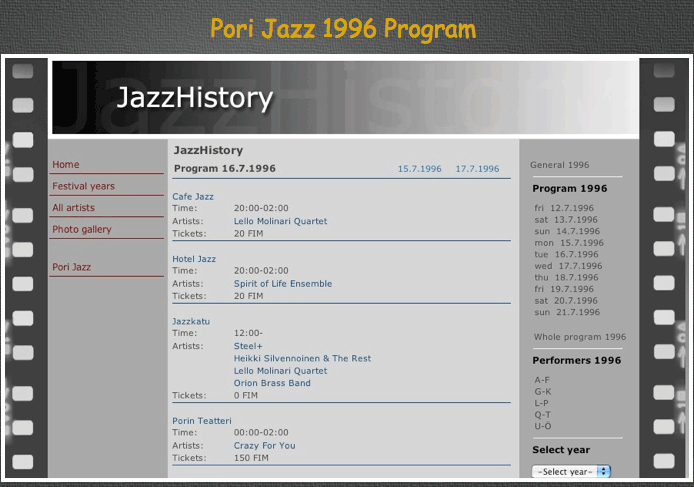Select fri 19.7.1996 program day
Screen dimensions: 694x487
tap(564, 289)
